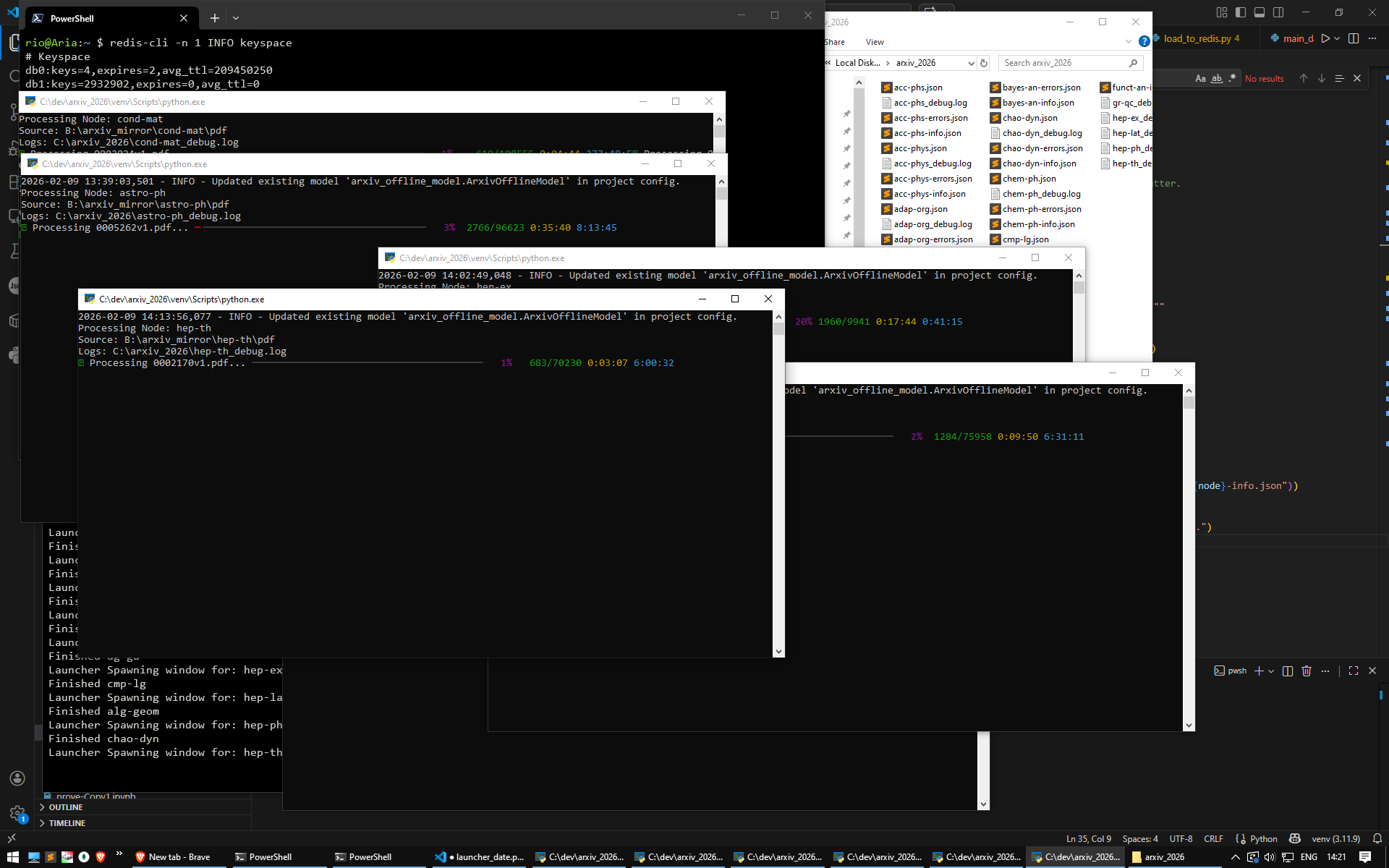Run the Python file with play button

(x=1325, y=38)
